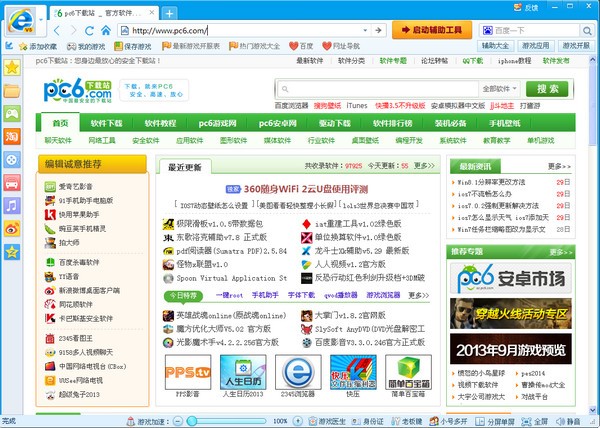
Task: Open the blue square star sidebar icon
Action: [12, 252]
